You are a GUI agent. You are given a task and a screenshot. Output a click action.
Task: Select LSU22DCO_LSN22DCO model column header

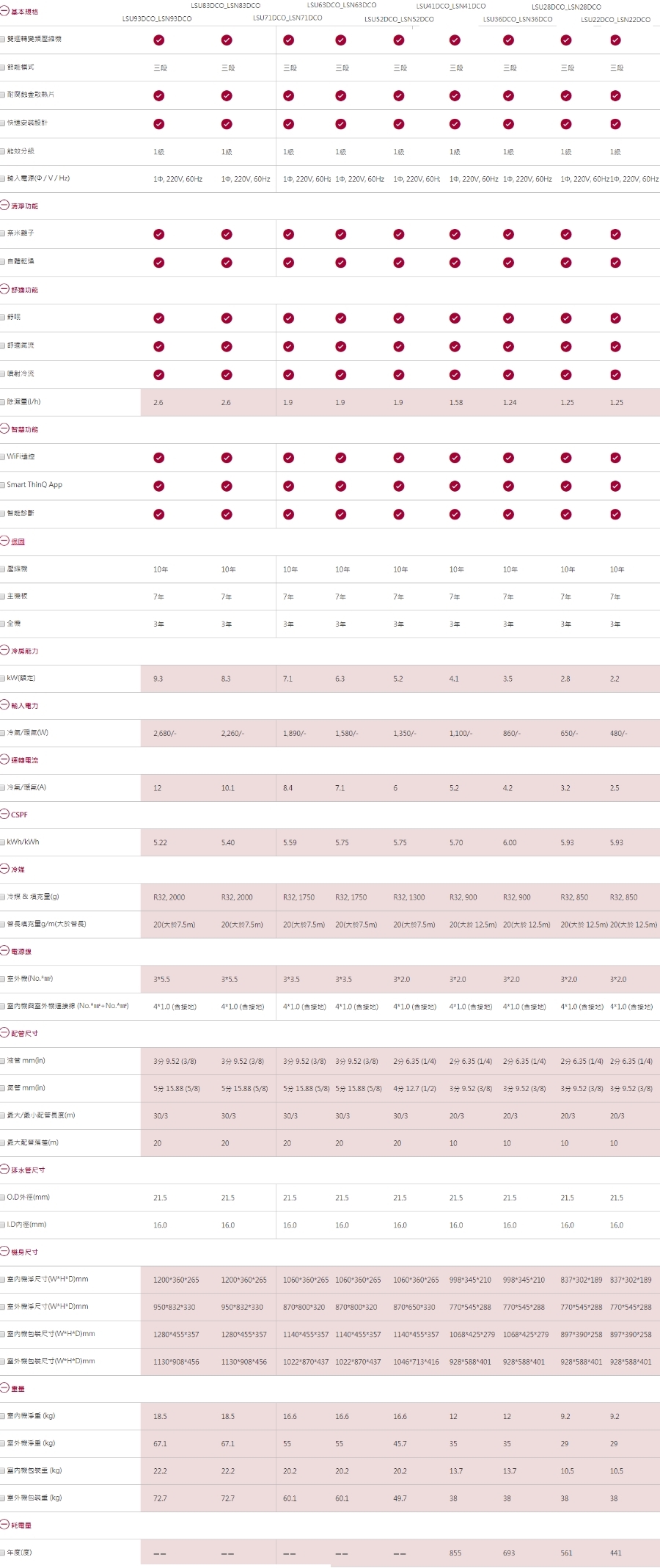pos(615,20)
